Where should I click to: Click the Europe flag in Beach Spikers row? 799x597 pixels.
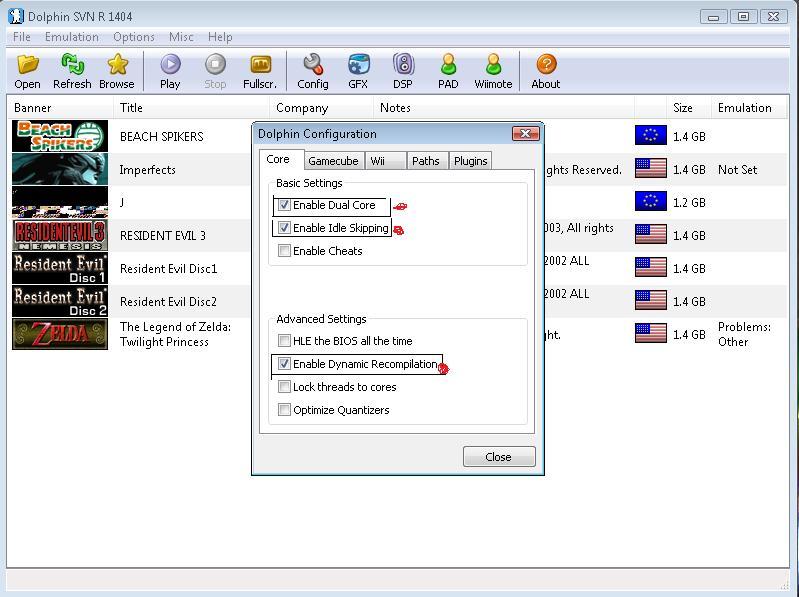pyautogui.click(x=651, y=135)
